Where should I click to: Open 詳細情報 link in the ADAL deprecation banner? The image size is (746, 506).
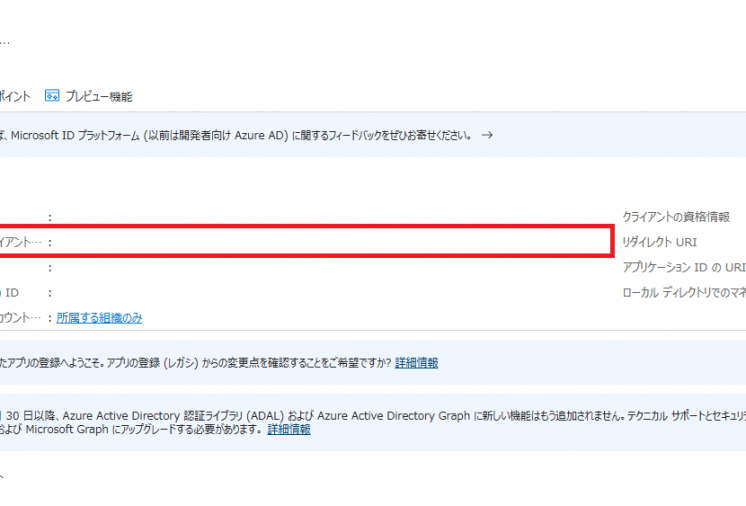289,429
